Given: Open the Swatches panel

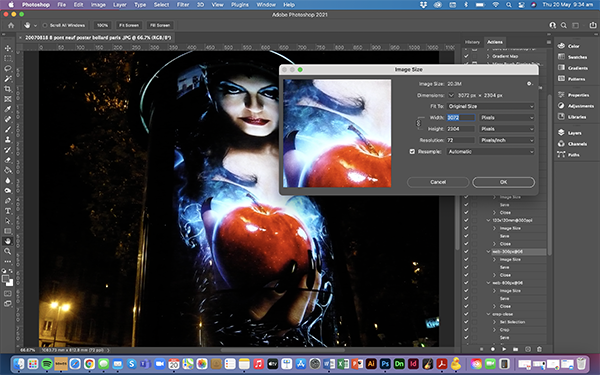Looking at the screenshot, I should pos(572,57).
